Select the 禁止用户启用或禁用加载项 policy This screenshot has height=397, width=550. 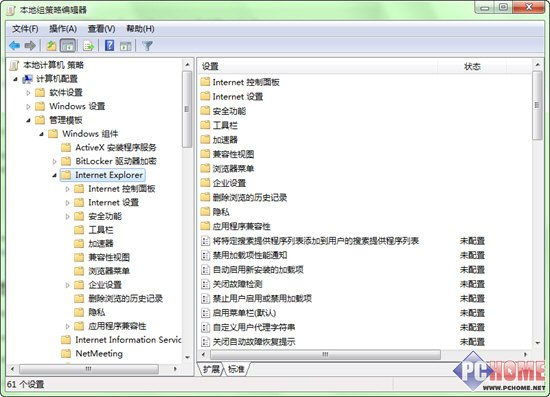click(x=262, y=298)
